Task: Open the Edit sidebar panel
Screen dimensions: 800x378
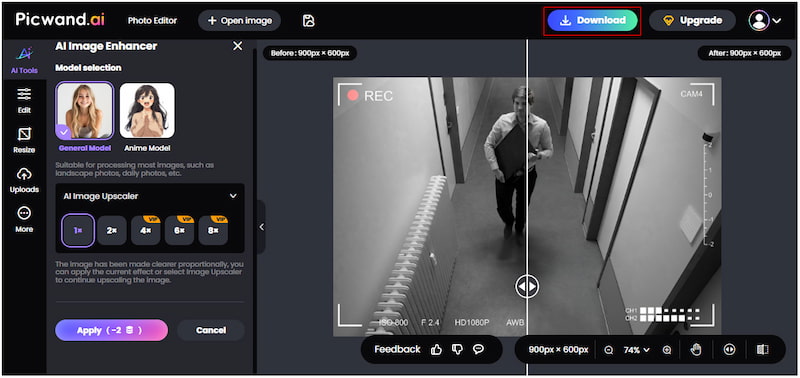Action: [x=24, y=100]
